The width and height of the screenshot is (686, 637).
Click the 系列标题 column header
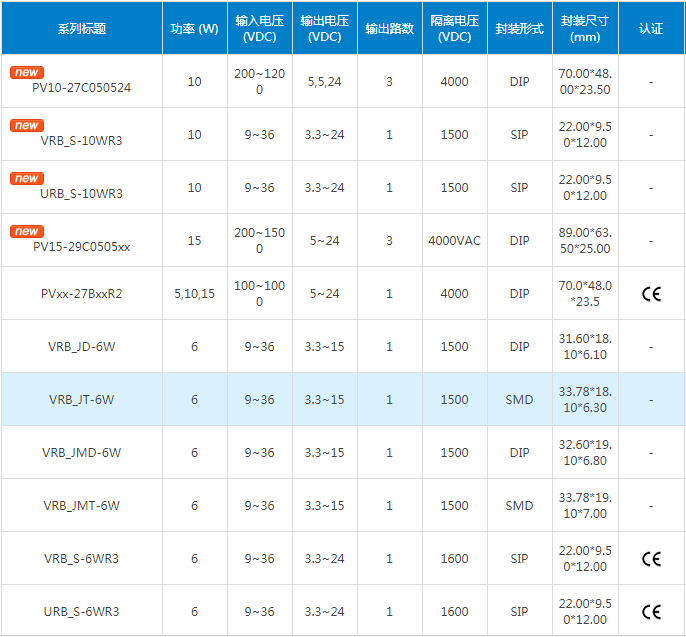click(82, 29)
